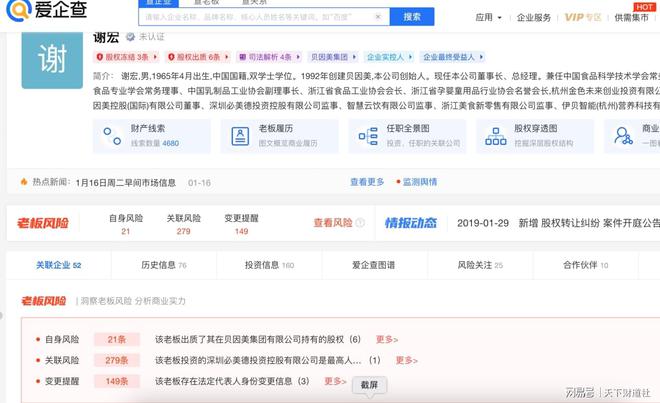Click the 279条 badge for 关联风险
660x403 pixels.
[x=117, y=360]
